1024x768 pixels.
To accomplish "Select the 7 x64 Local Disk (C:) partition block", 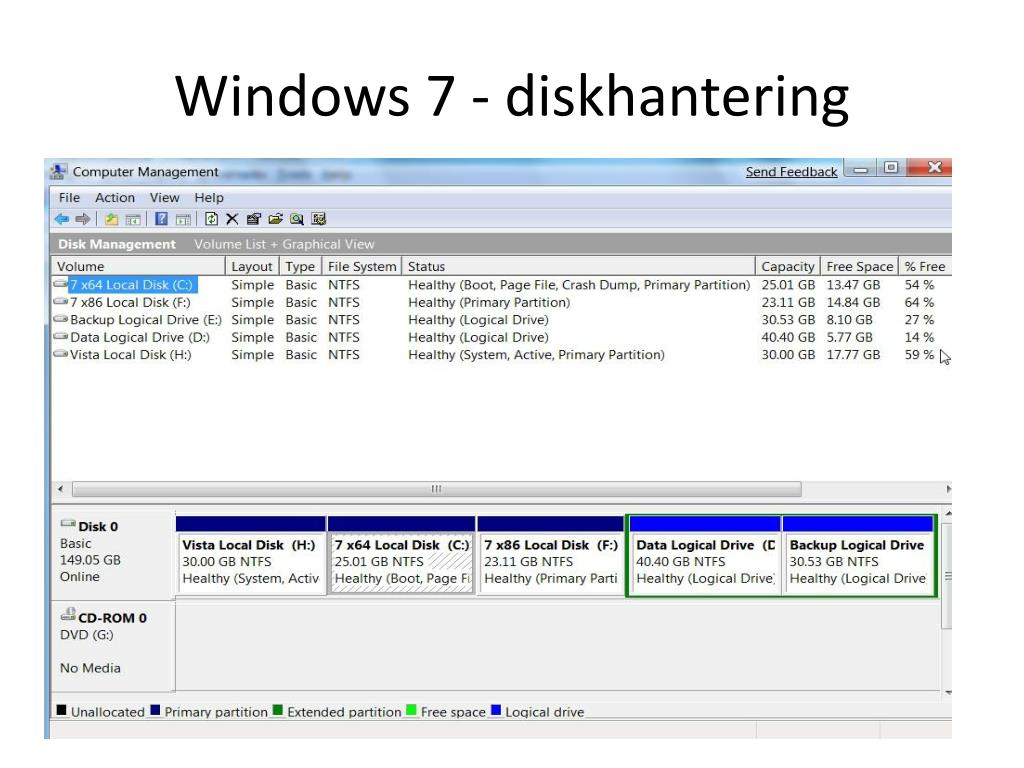I will pyautogui.click(x=401, y=555).
